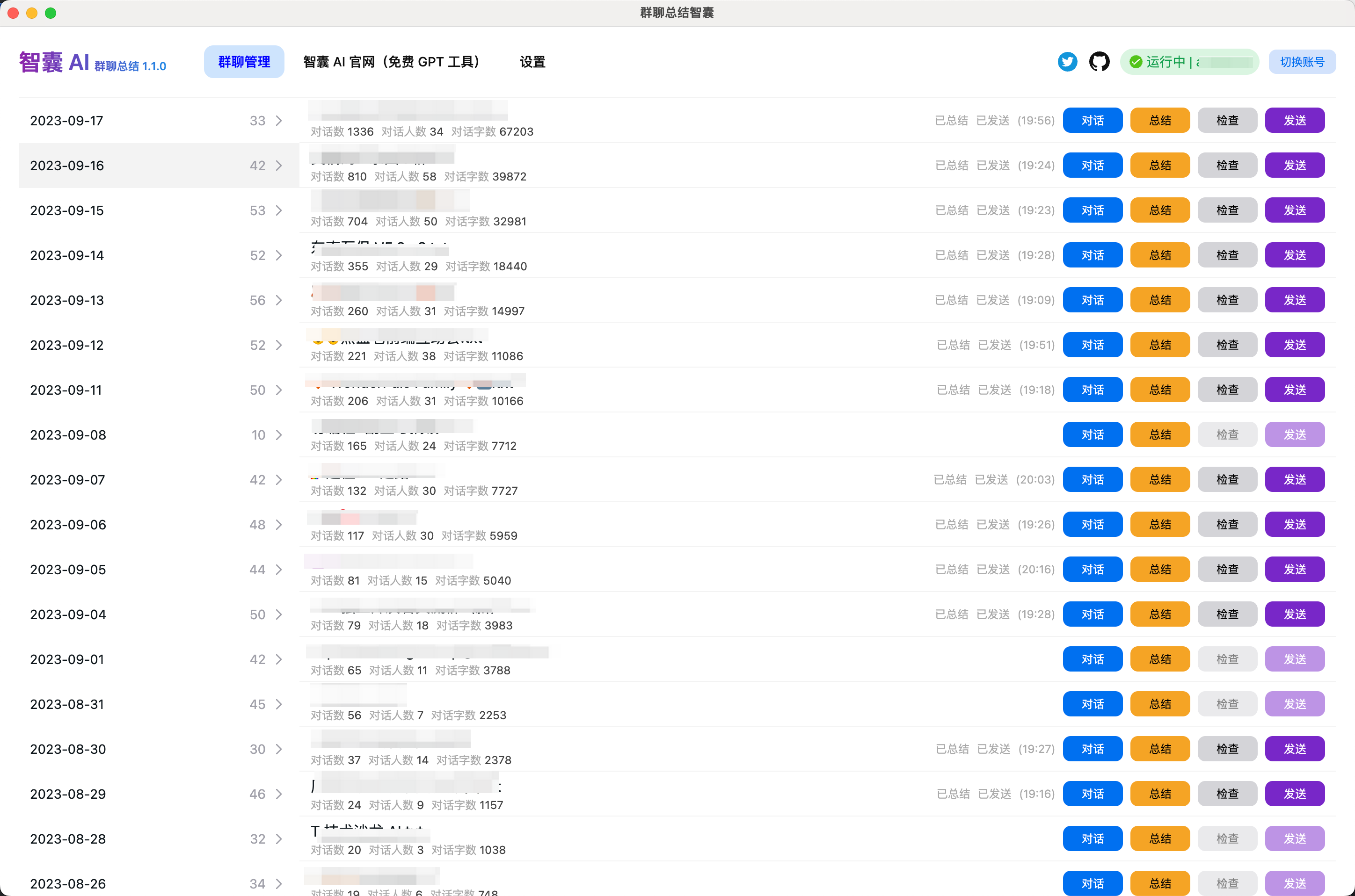Click 发送 in the 对话数 81 row
The width and height of the screenshot is (1355, 896).
click(x=1294, y=570)
